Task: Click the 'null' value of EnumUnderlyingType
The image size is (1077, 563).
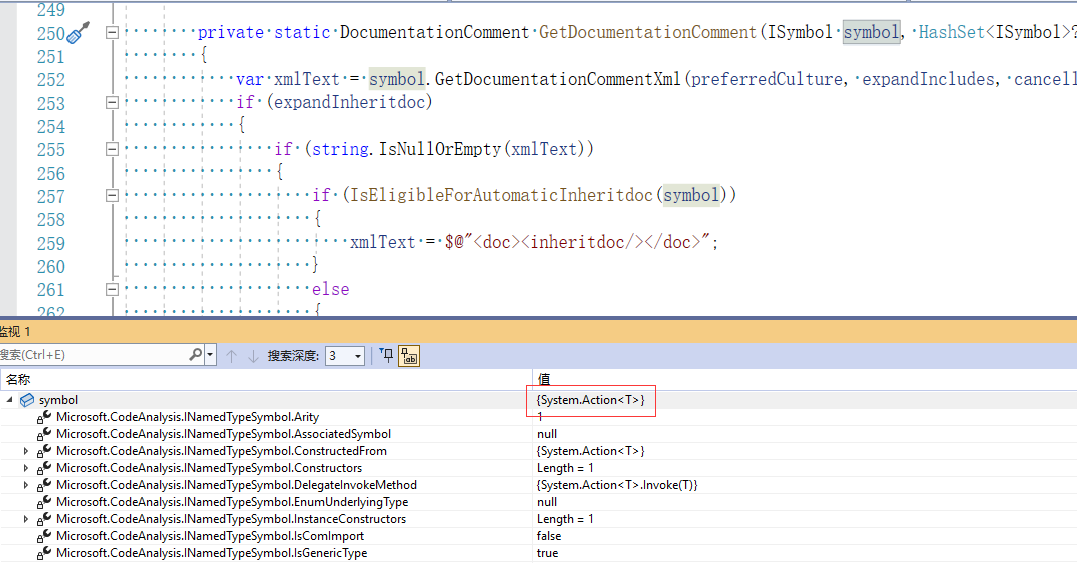Action: [547, 502]
